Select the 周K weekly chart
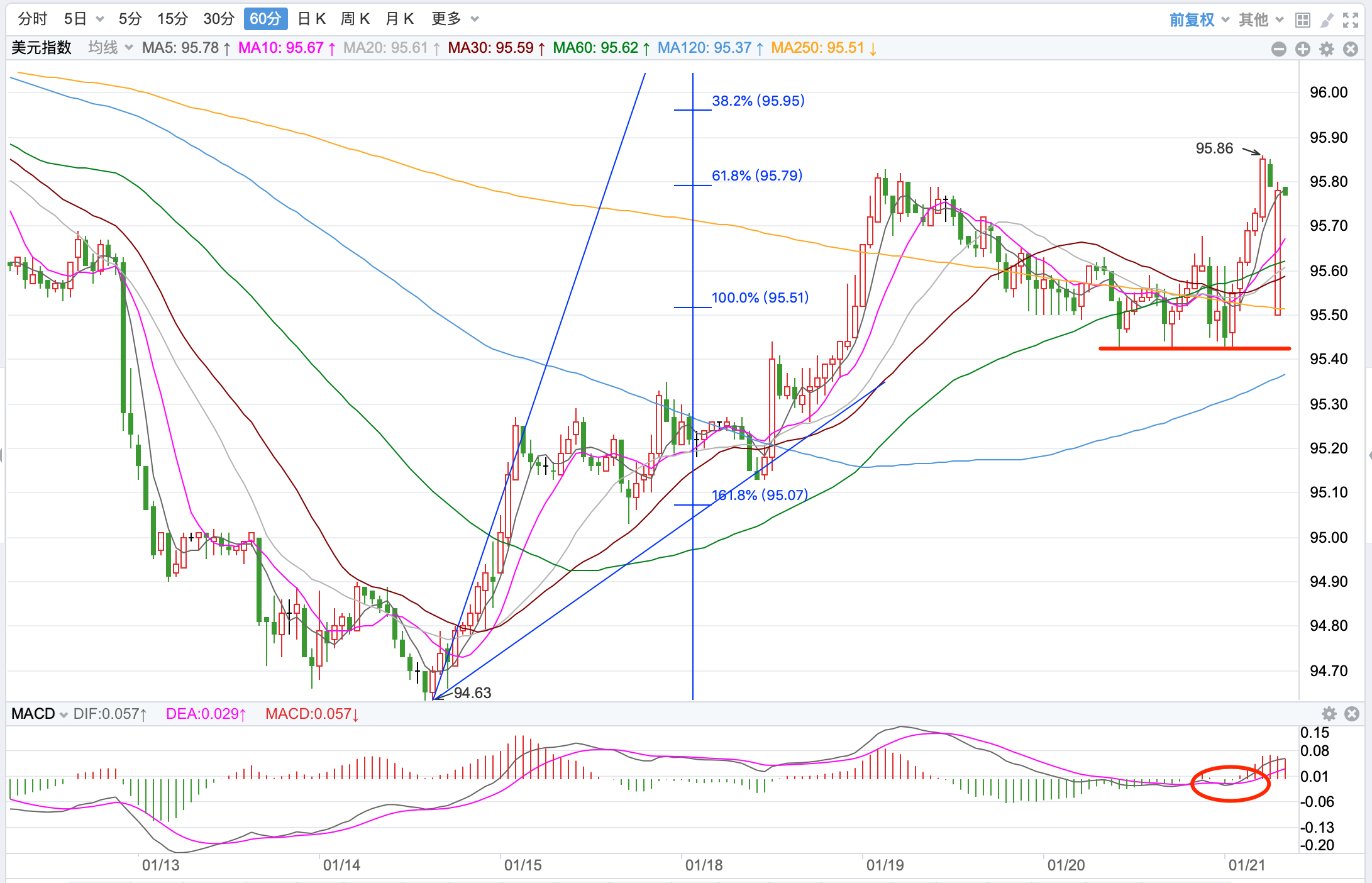Image resolution: width=1372 pixels, height=883 pixels. pos(355,19)
